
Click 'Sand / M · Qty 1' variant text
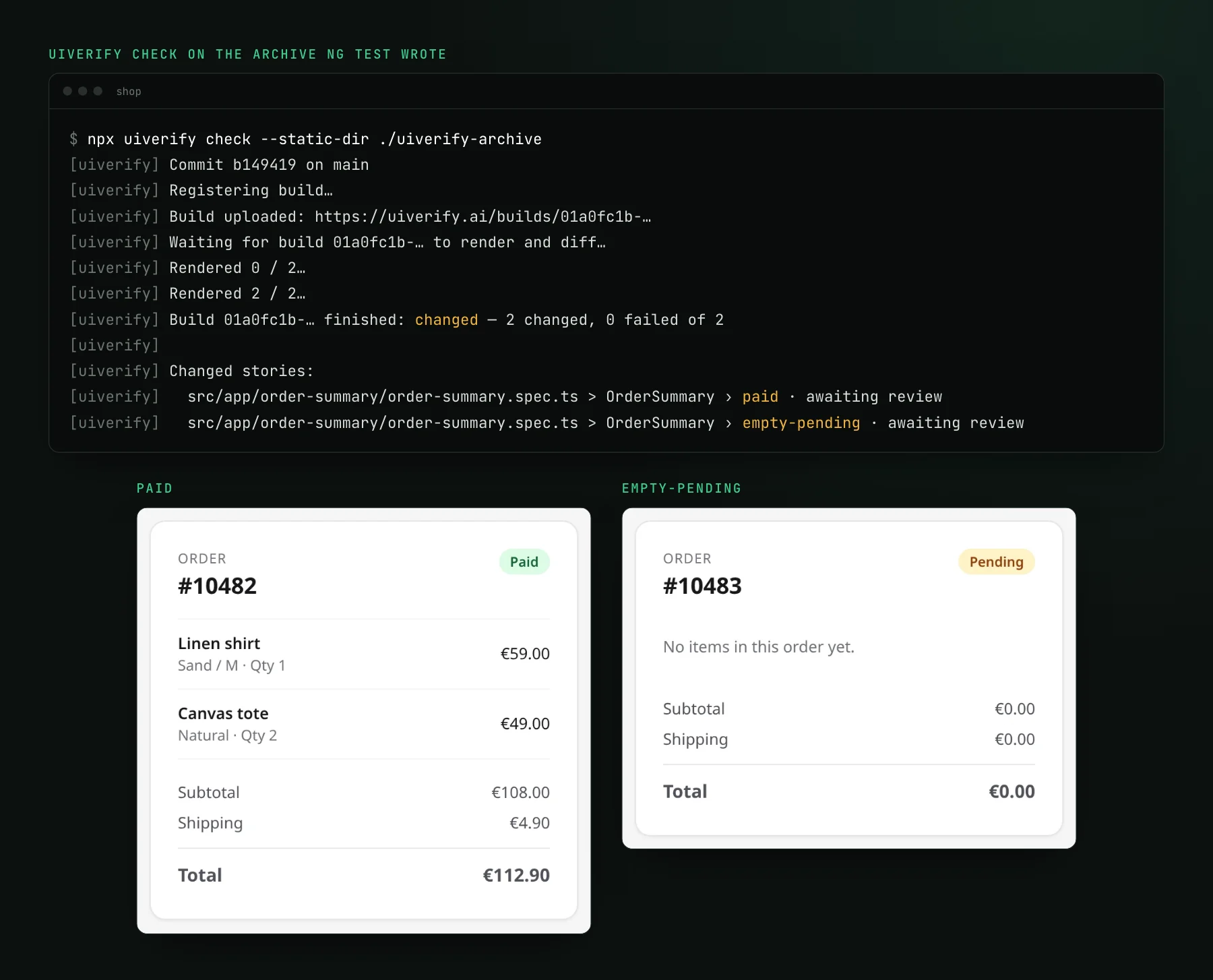point(232,665)
